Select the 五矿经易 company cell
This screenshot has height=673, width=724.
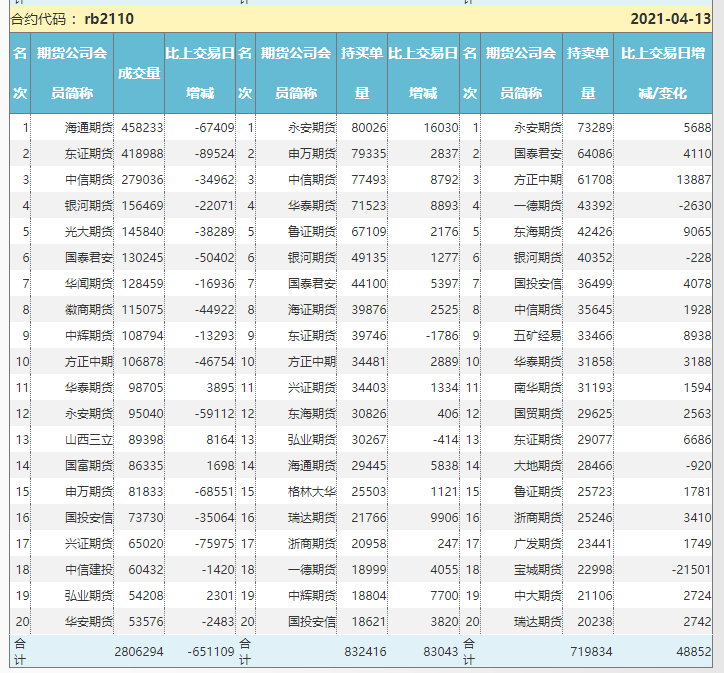(x=537, y=335)
